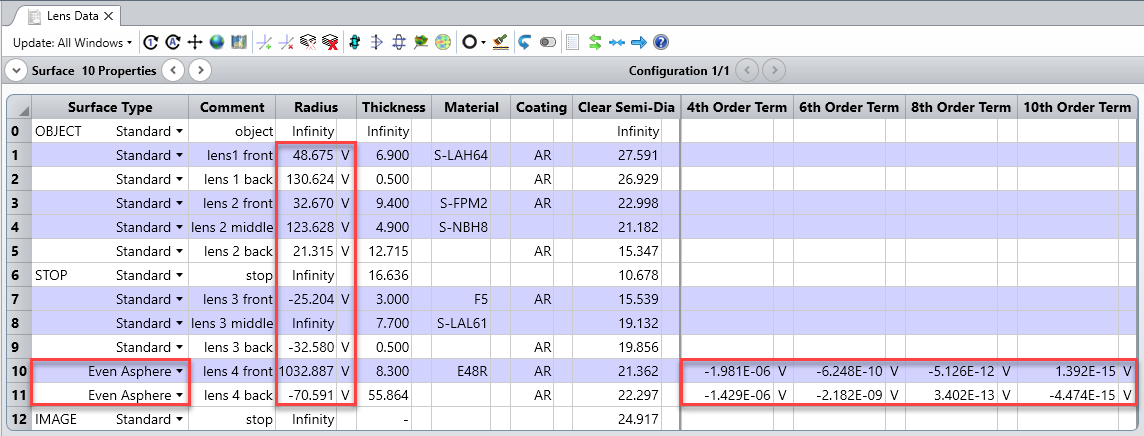This screenshot has height=436, width=1144.
Task: Click the circular phase-map icon
Action: click(x=442, y=43)
